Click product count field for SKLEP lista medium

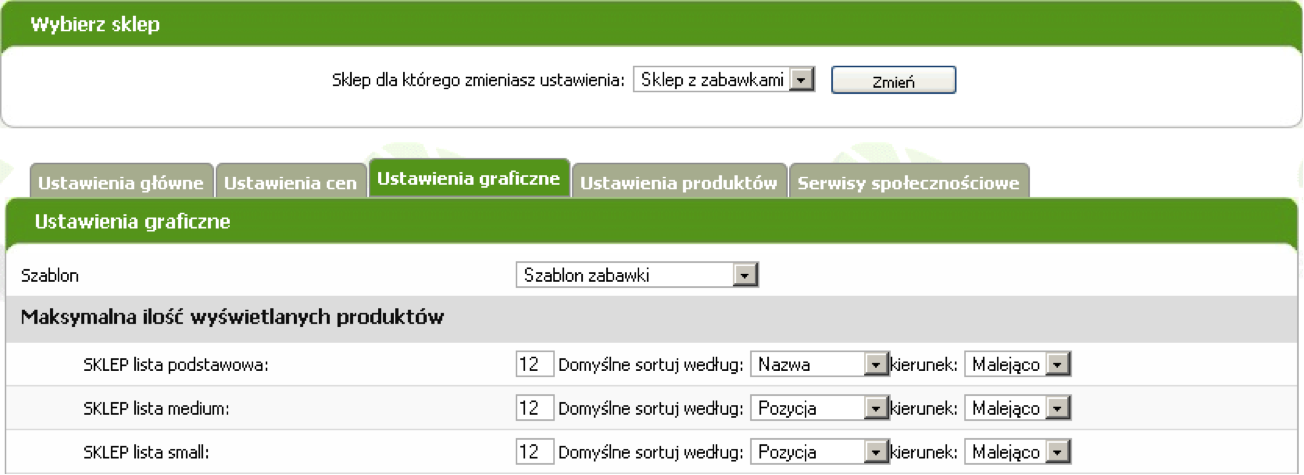535,409
